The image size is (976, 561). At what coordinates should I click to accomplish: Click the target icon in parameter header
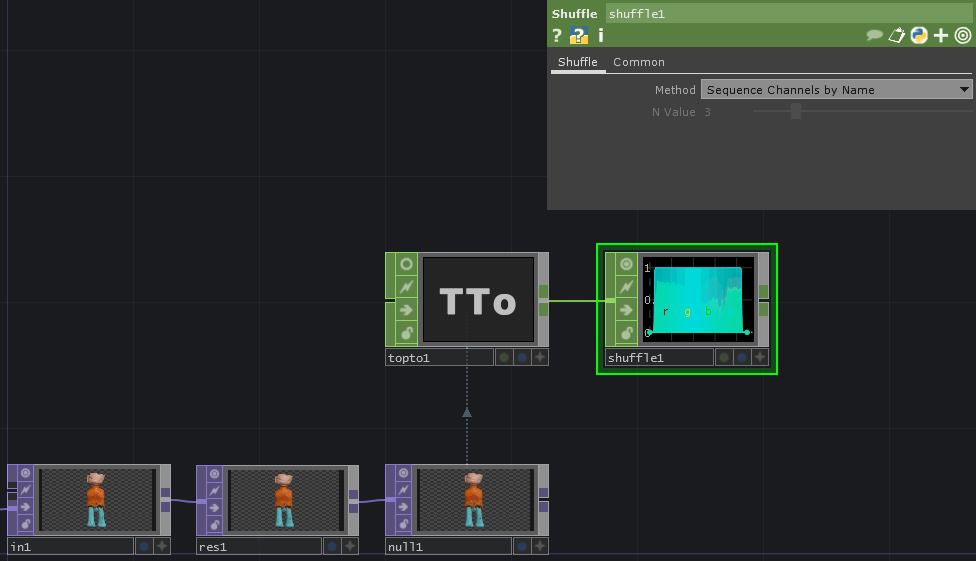tap(962, 36)
